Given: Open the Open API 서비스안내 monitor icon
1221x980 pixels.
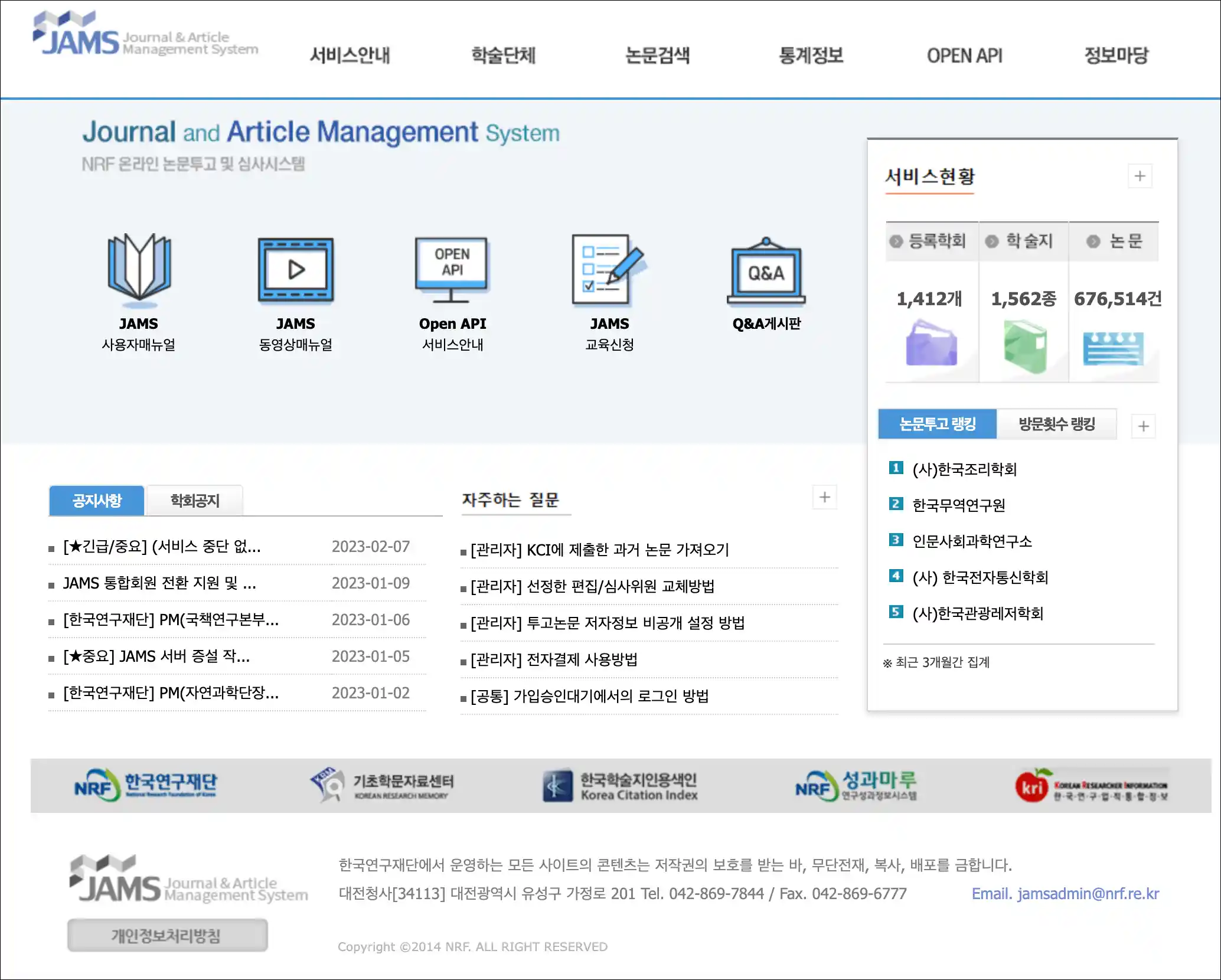Looking at the screenshot, I should [x=452, y=270].
